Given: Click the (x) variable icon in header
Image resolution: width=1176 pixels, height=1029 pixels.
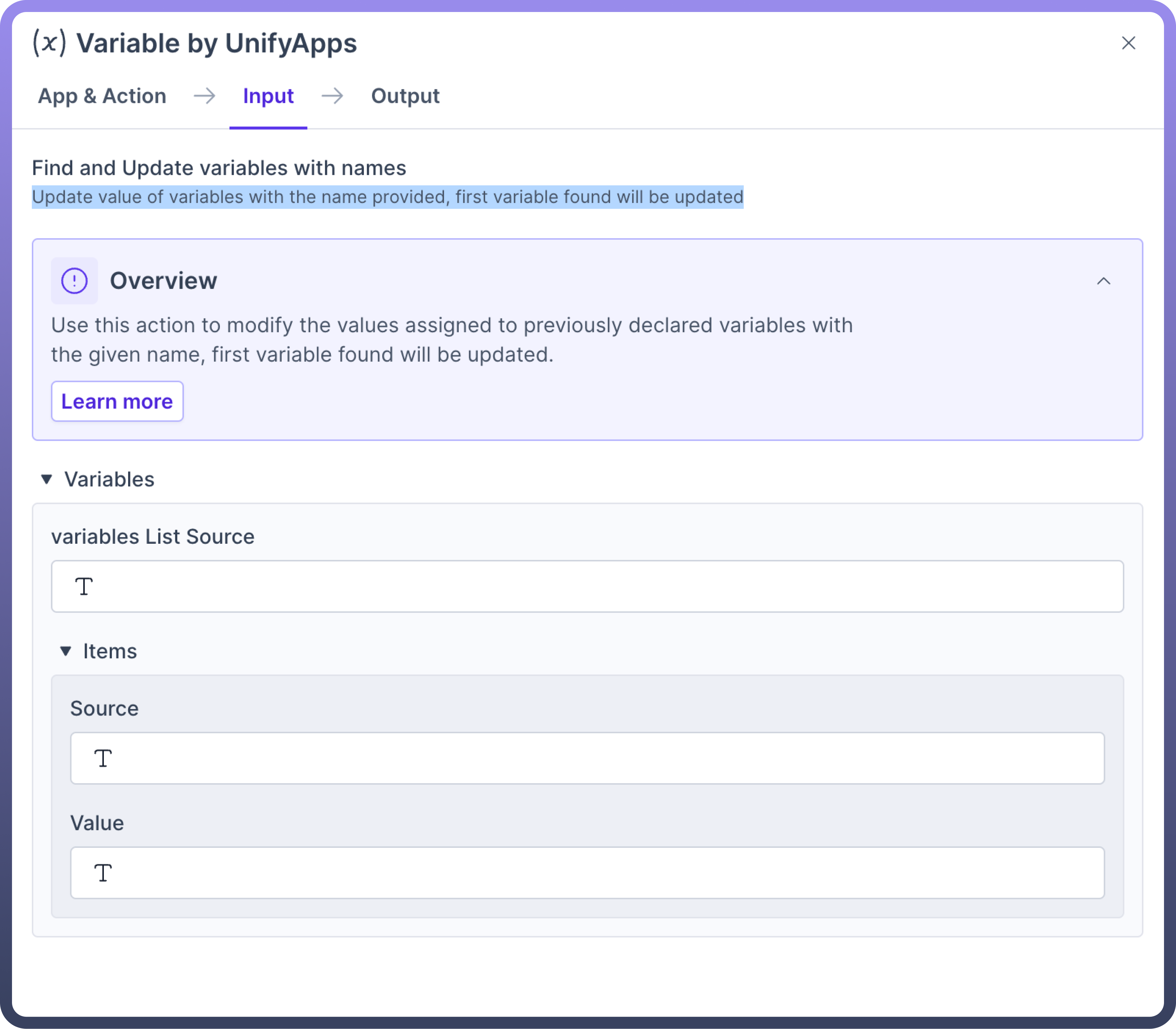Looking at the screenshot, I should [x=49, y=43].
